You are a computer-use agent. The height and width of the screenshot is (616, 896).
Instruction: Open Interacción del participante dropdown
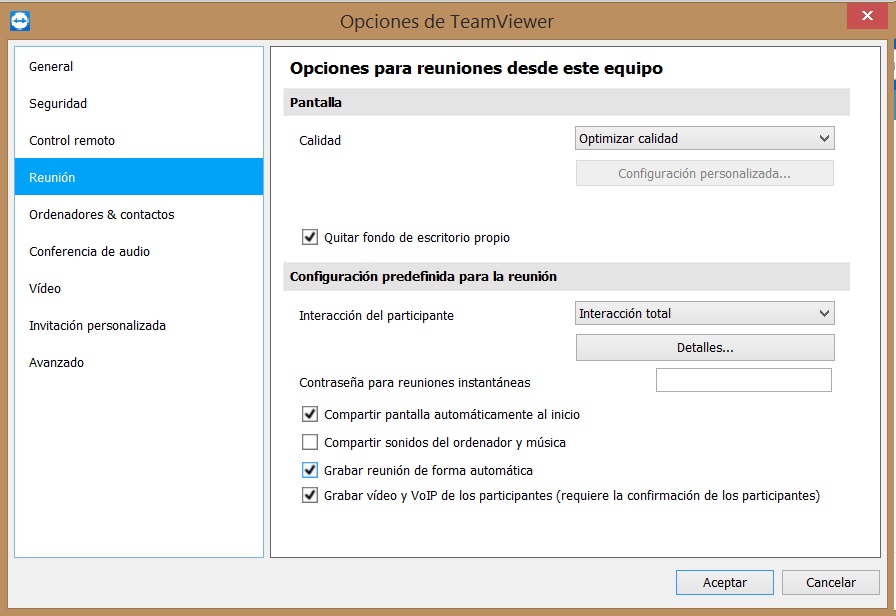point(705,314)
